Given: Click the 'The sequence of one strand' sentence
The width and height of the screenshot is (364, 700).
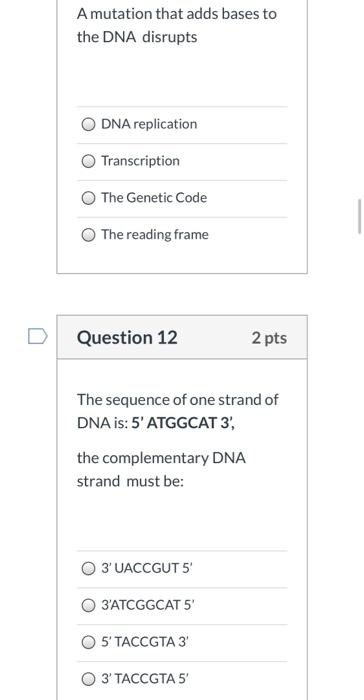Looking at the screenshot, I should click(x=178, y=411).
